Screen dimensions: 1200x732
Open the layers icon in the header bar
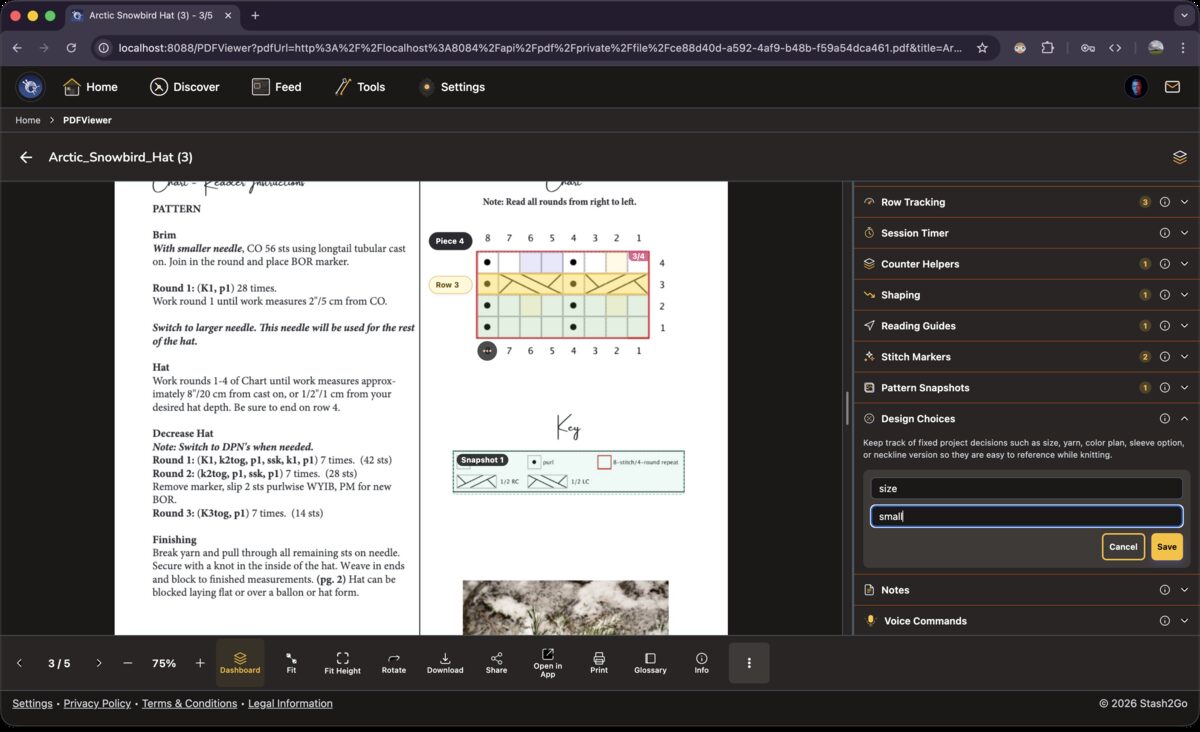[x=1179, y=157]
